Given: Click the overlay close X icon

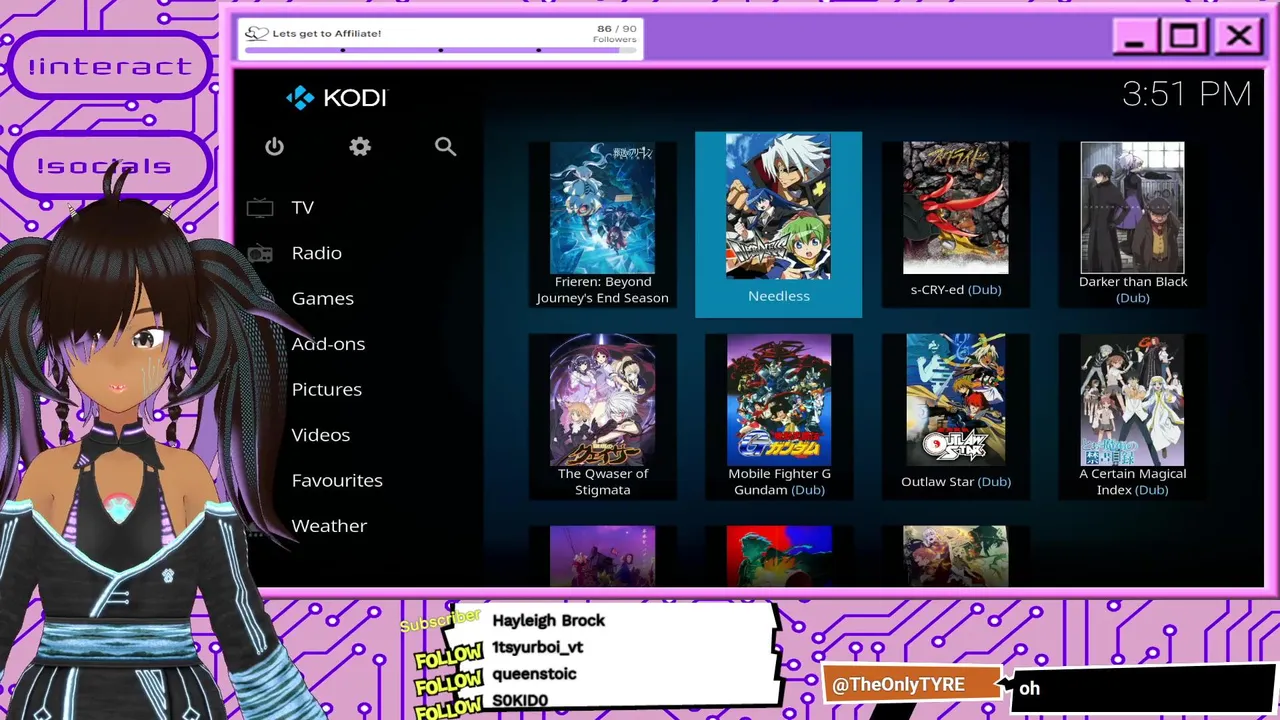Looking at the screenshot, I should click(x=1239, y=38).
